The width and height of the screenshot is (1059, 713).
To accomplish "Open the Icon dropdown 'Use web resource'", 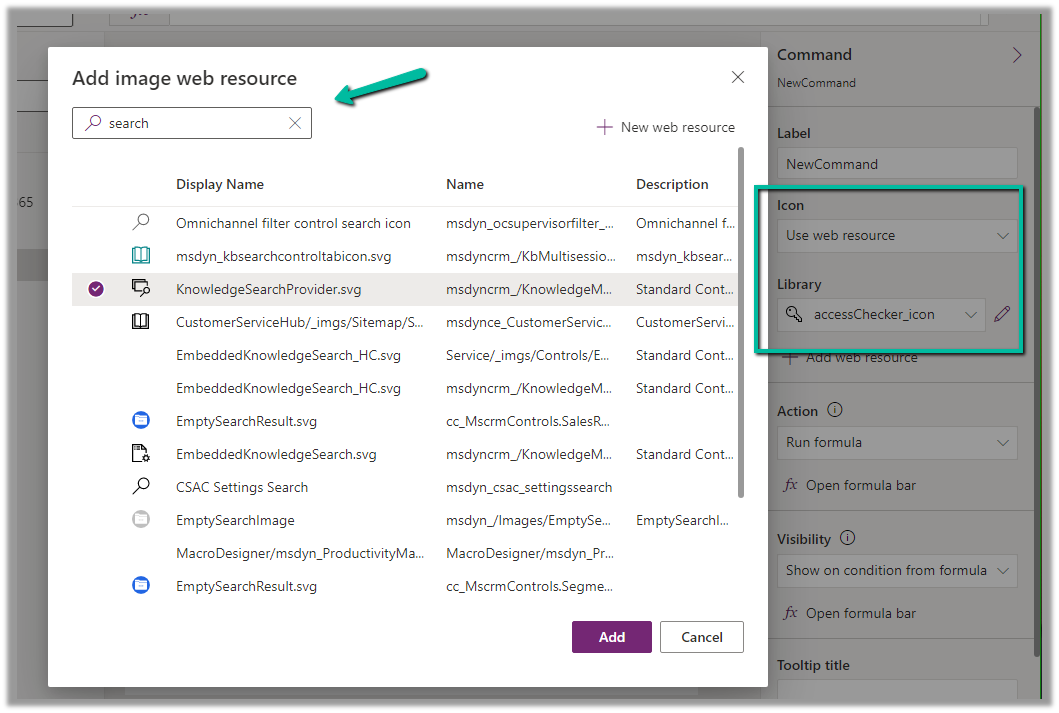I will (x=897, y=236).
